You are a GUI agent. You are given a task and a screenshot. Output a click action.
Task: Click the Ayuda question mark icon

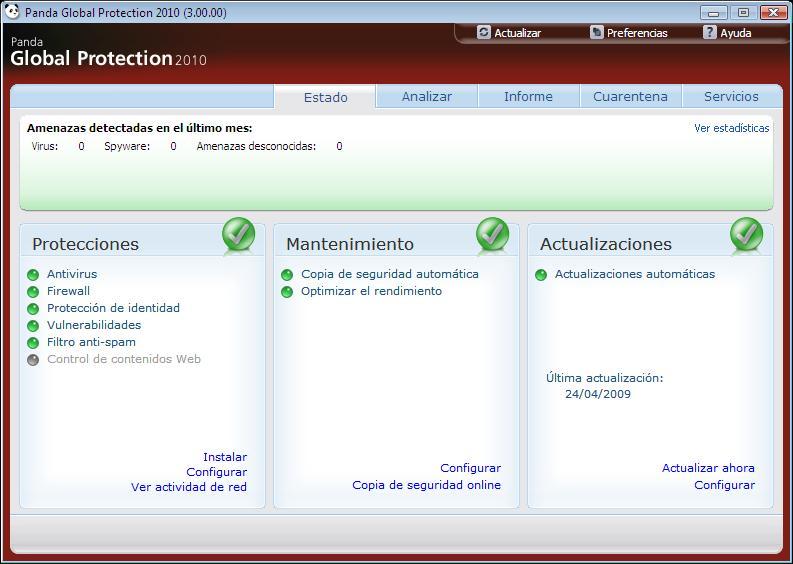tap(710, 33)
